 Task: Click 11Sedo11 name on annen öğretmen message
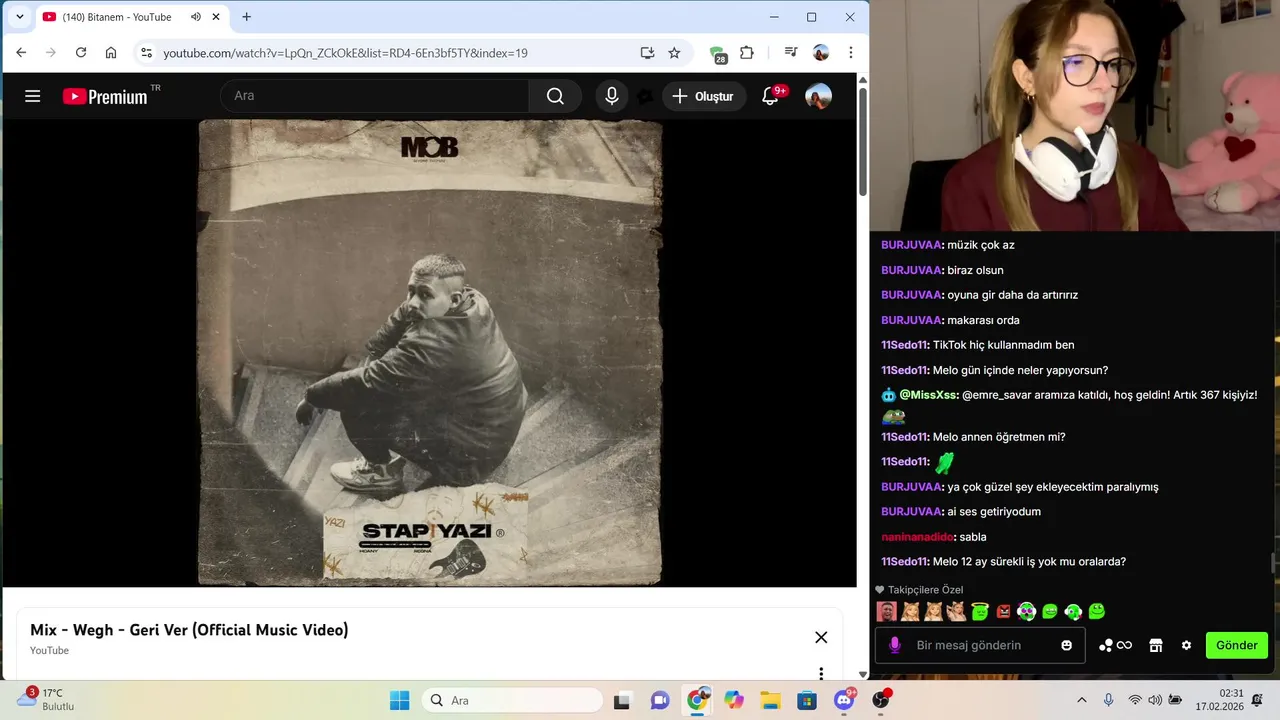point(905,437)
